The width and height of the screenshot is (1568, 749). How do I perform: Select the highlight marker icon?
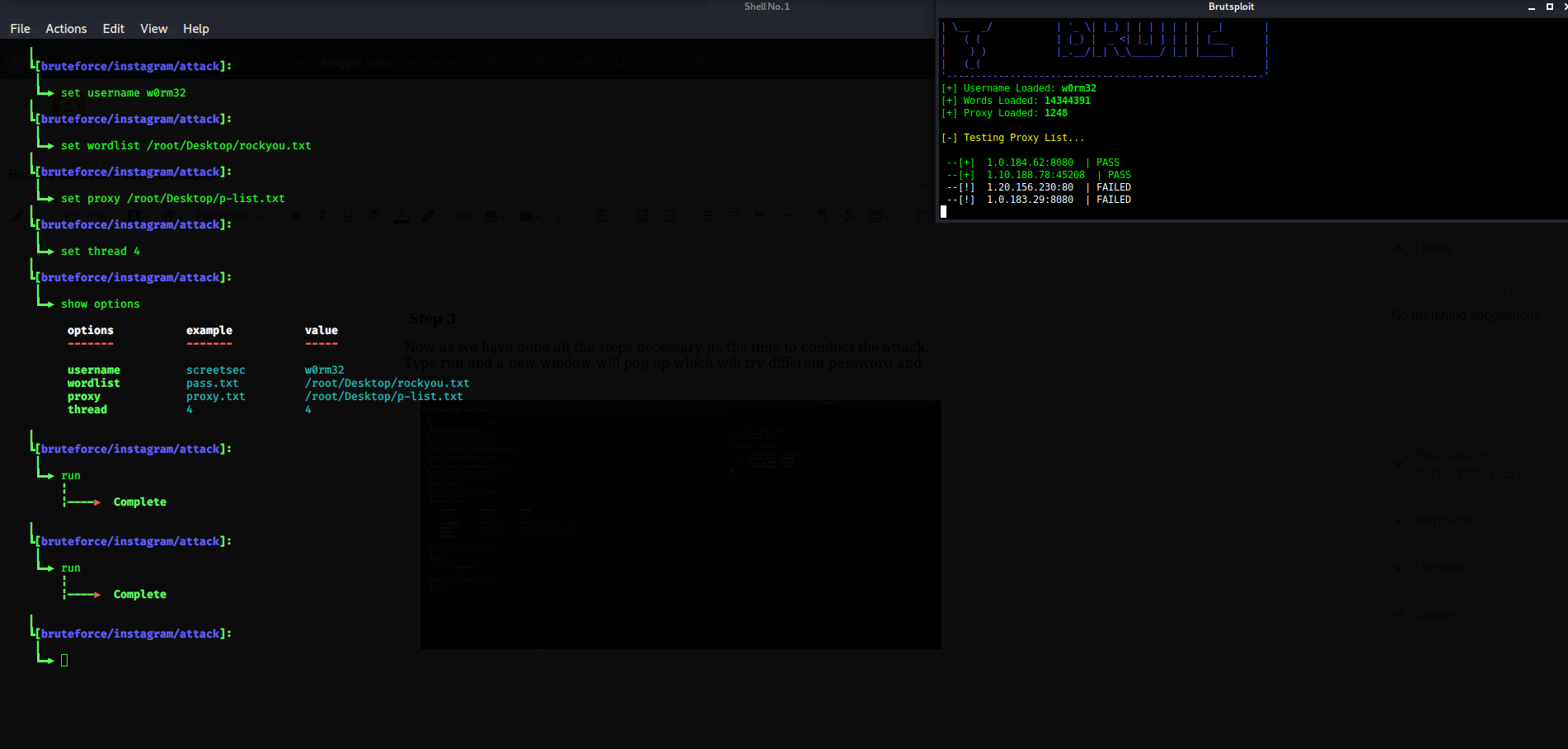tap(428, 215)
